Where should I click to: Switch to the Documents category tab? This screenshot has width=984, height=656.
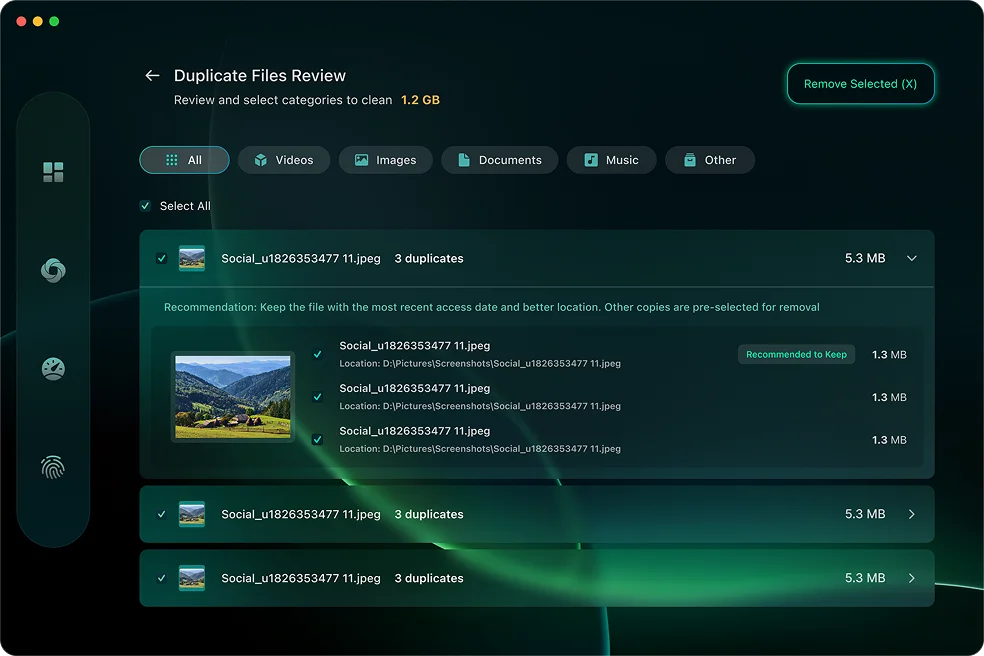(x=500, y=160)
